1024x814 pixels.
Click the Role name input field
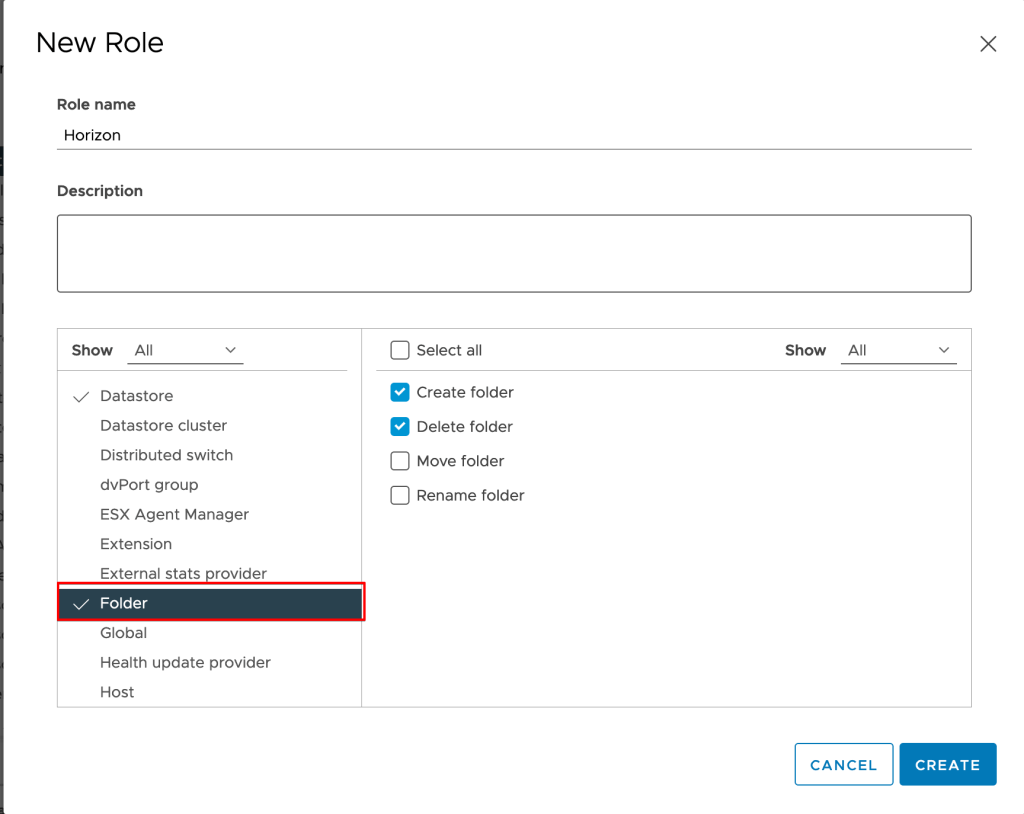(x=513, y=135)
